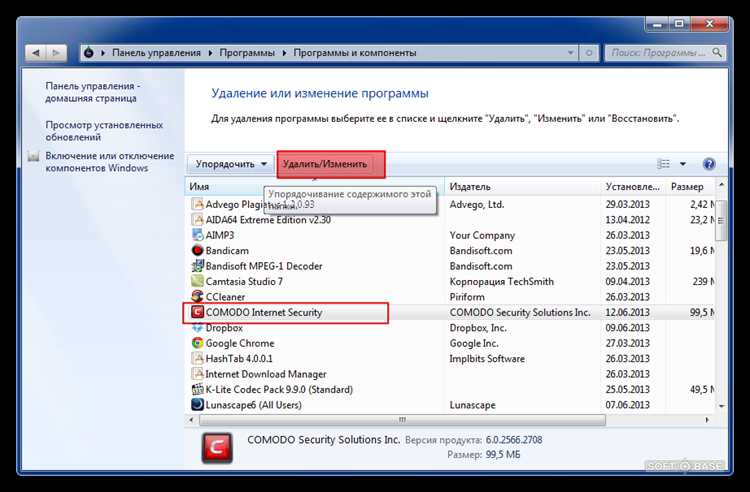
Task: Click publisher Корпорация TechSmith cell
Action: [502, 281]
